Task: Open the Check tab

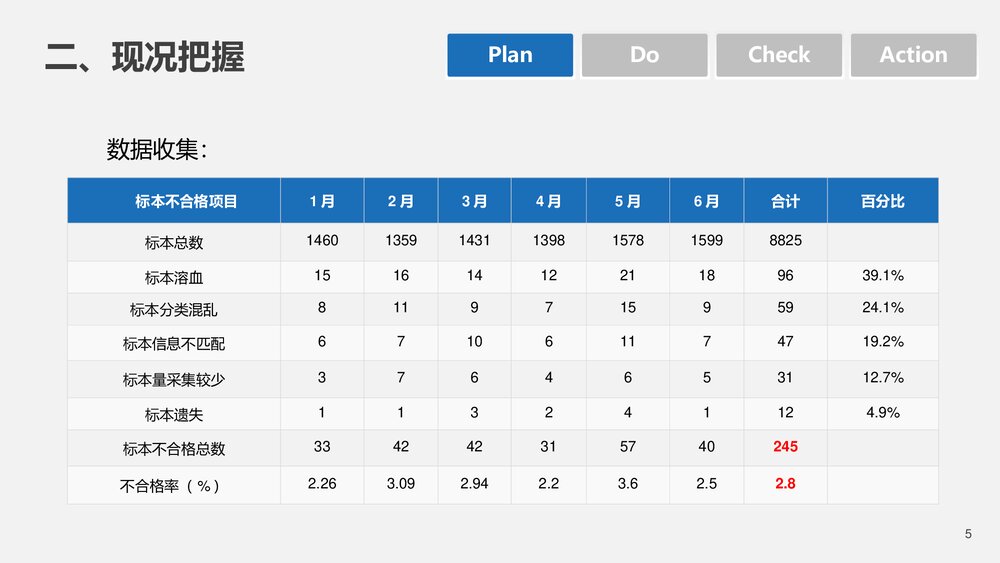Action: 779,55
